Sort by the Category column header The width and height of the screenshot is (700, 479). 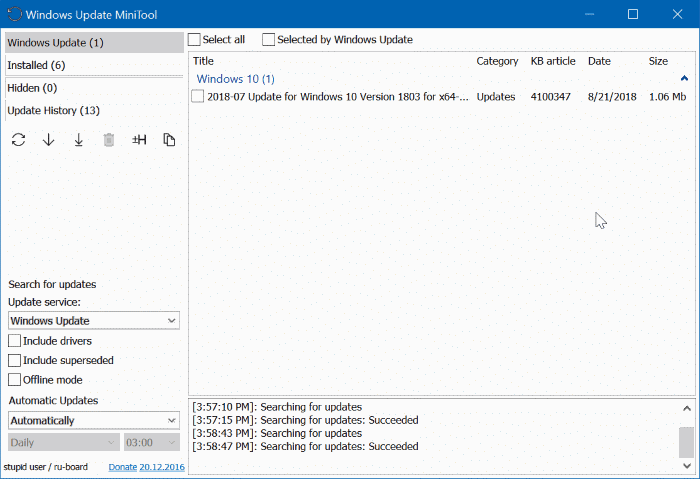pyautogui.click(x=497, y=61)
